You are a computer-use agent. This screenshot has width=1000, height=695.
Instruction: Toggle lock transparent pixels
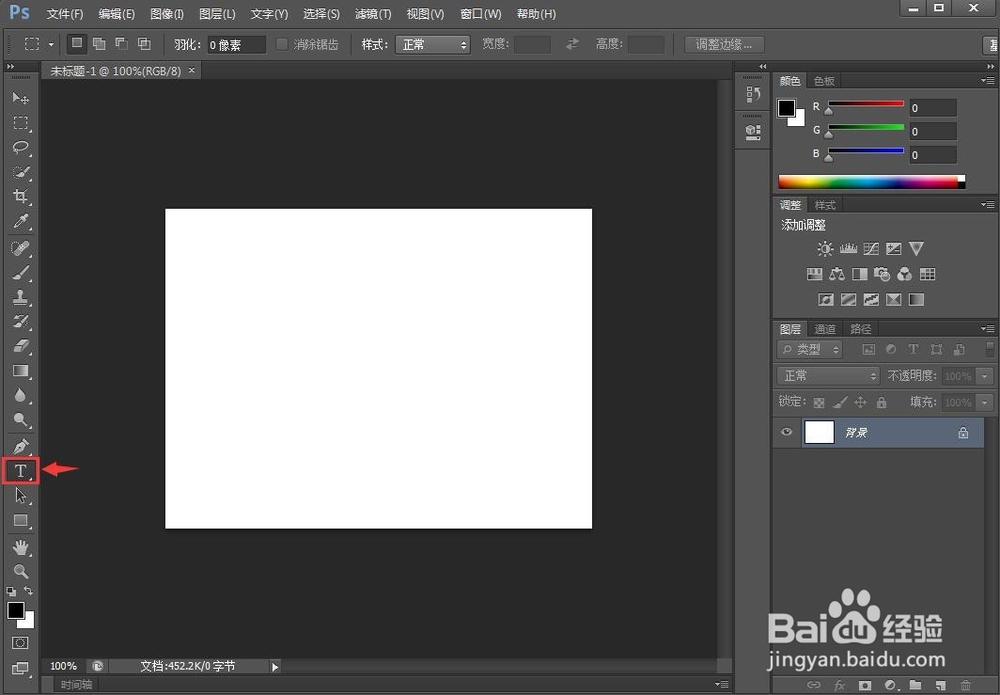tap(820, 402)
